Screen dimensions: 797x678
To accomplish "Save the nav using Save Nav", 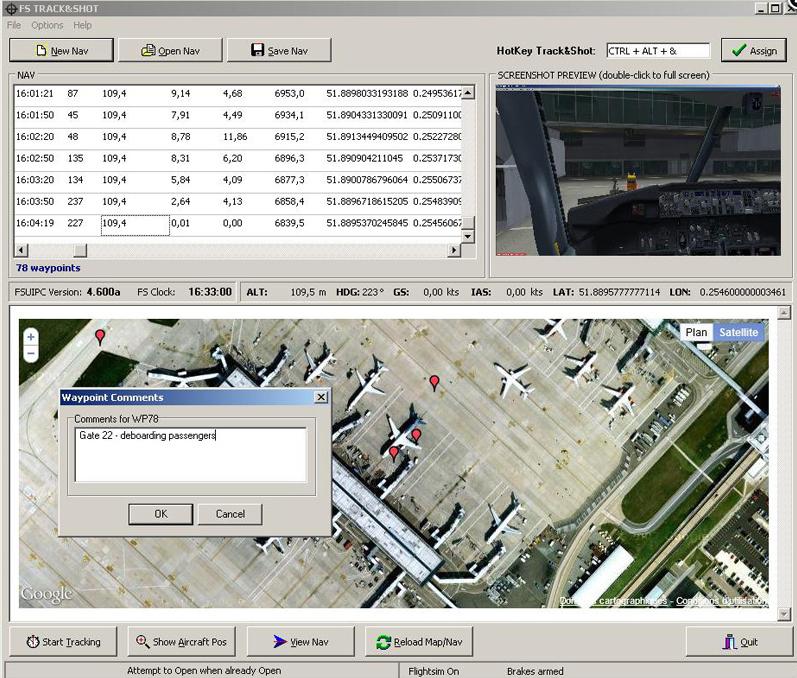I will 279,50.
